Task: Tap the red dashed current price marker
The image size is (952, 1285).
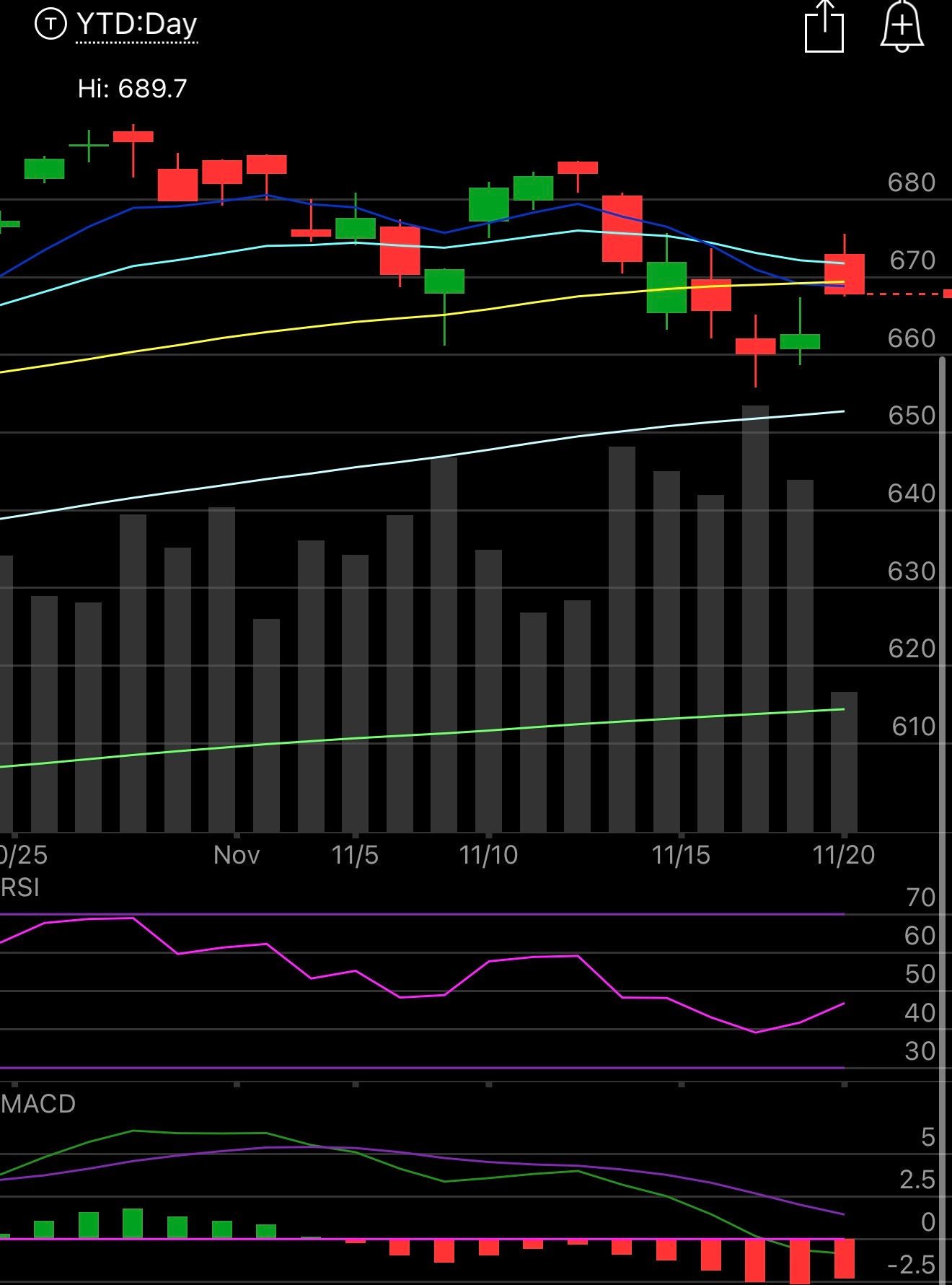Action: coord(909,294)
